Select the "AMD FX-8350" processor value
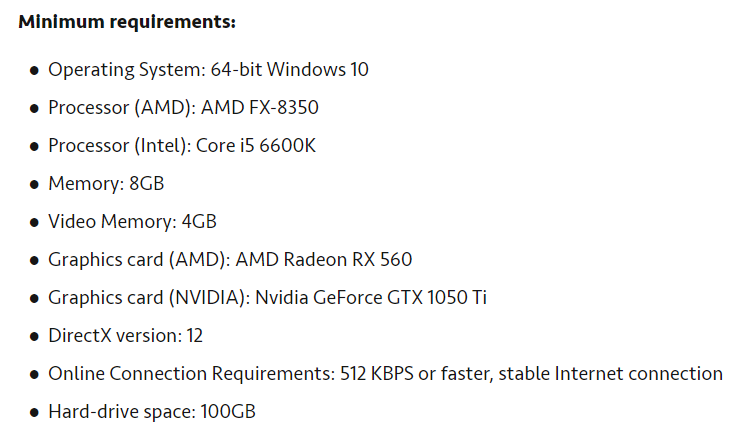The image size is (731, 438). pos(260,108)
